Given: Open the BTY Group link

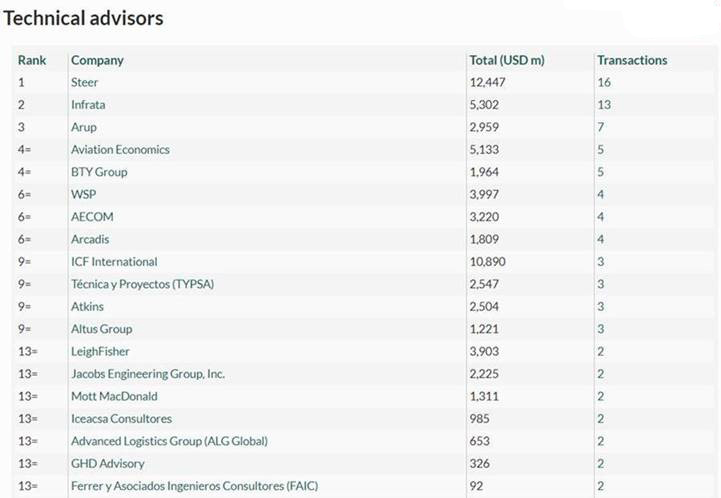Looking at the screenshot, I should coord(99,172).
